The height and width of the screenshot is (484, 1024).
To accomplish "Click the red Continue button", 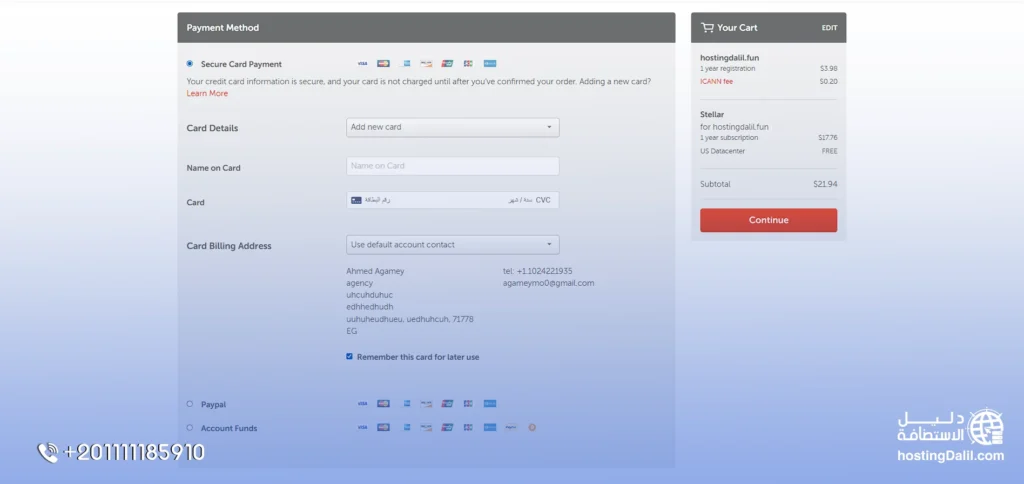I will click(769, 220).
